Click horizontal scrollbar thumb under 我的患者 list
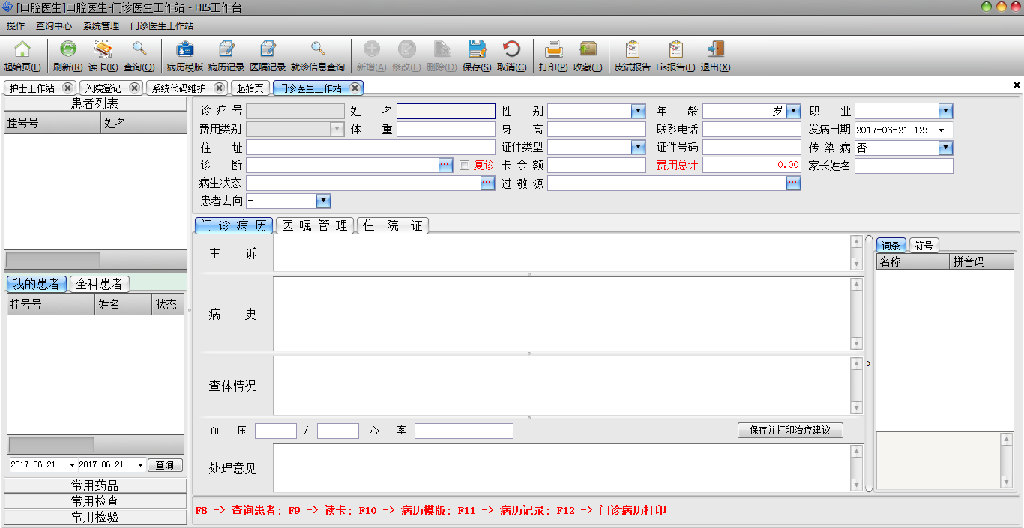1024x528 pixels. 51,444
